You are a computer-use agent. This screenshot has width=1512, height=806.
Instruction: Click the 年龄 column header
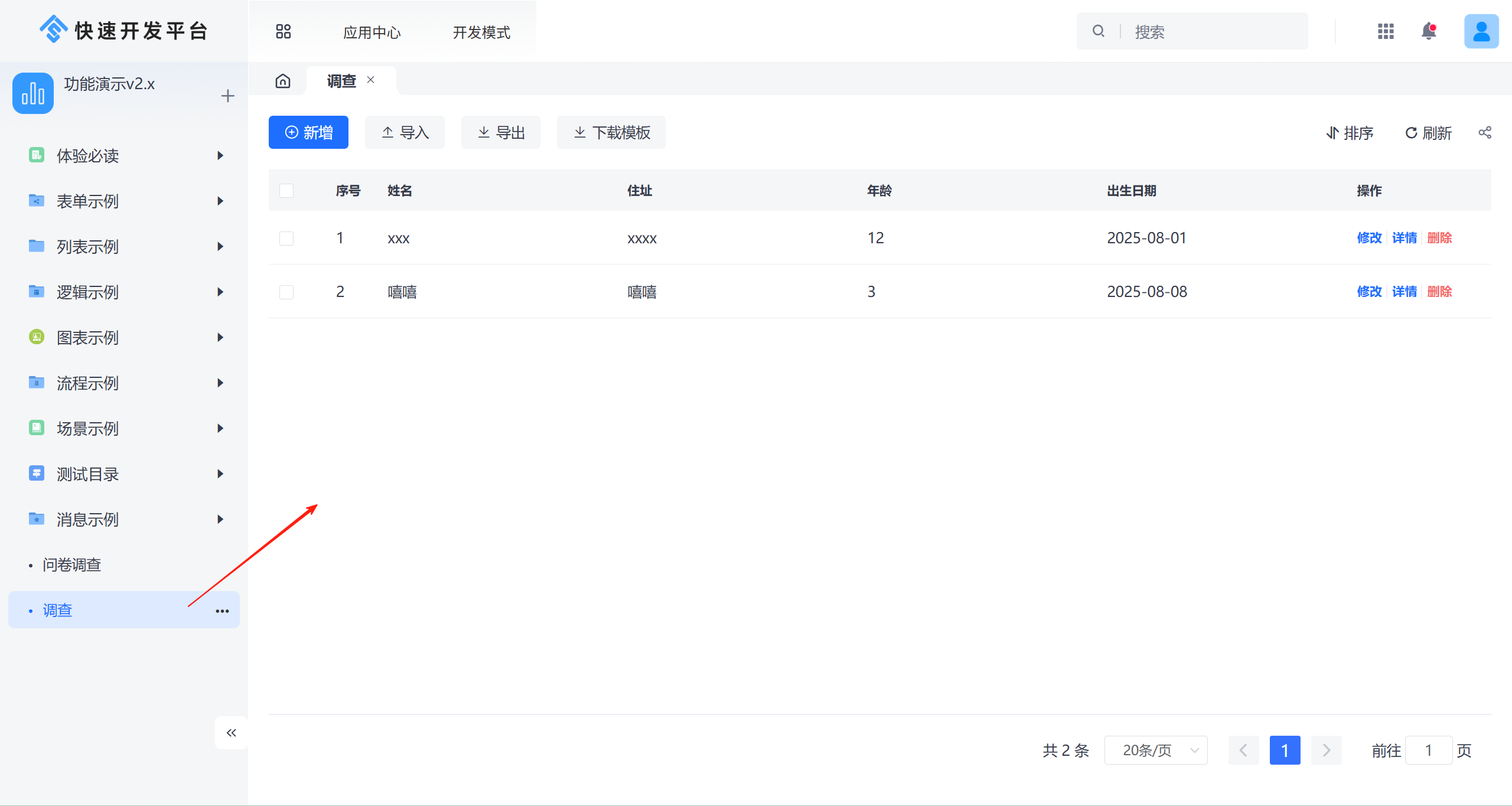click(879, 191)
